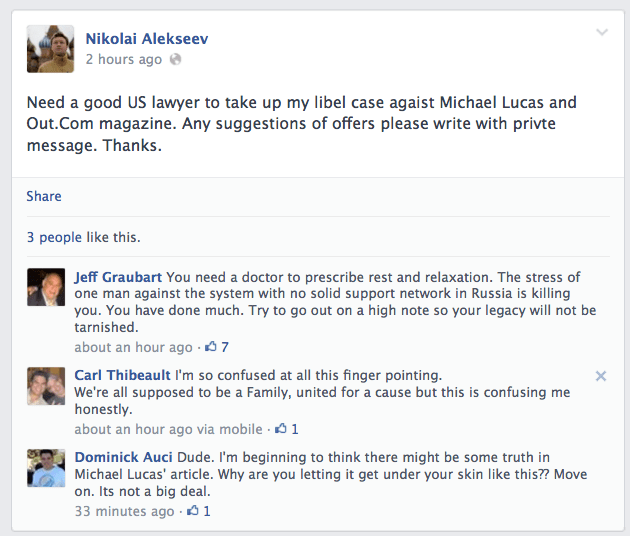The width and height of the screenshot is (630, 536).
Task: Click 'about an hour ago via mobile' timestamp
Action: (168, 429)
